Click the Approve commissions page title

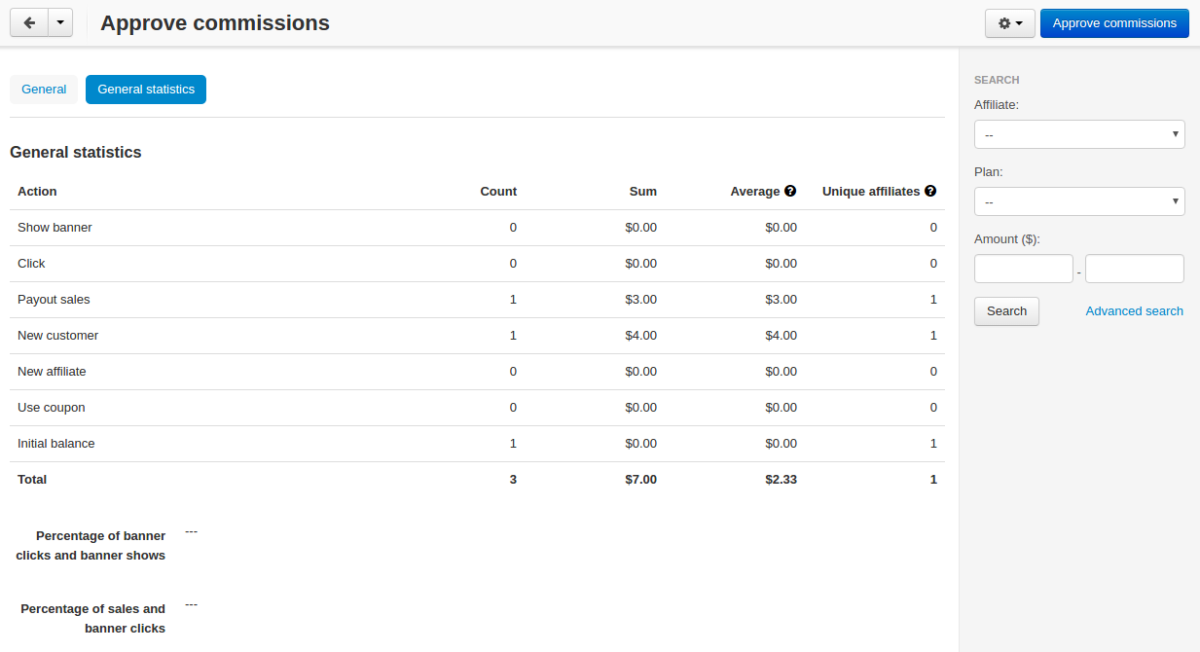tap(215, 22)
